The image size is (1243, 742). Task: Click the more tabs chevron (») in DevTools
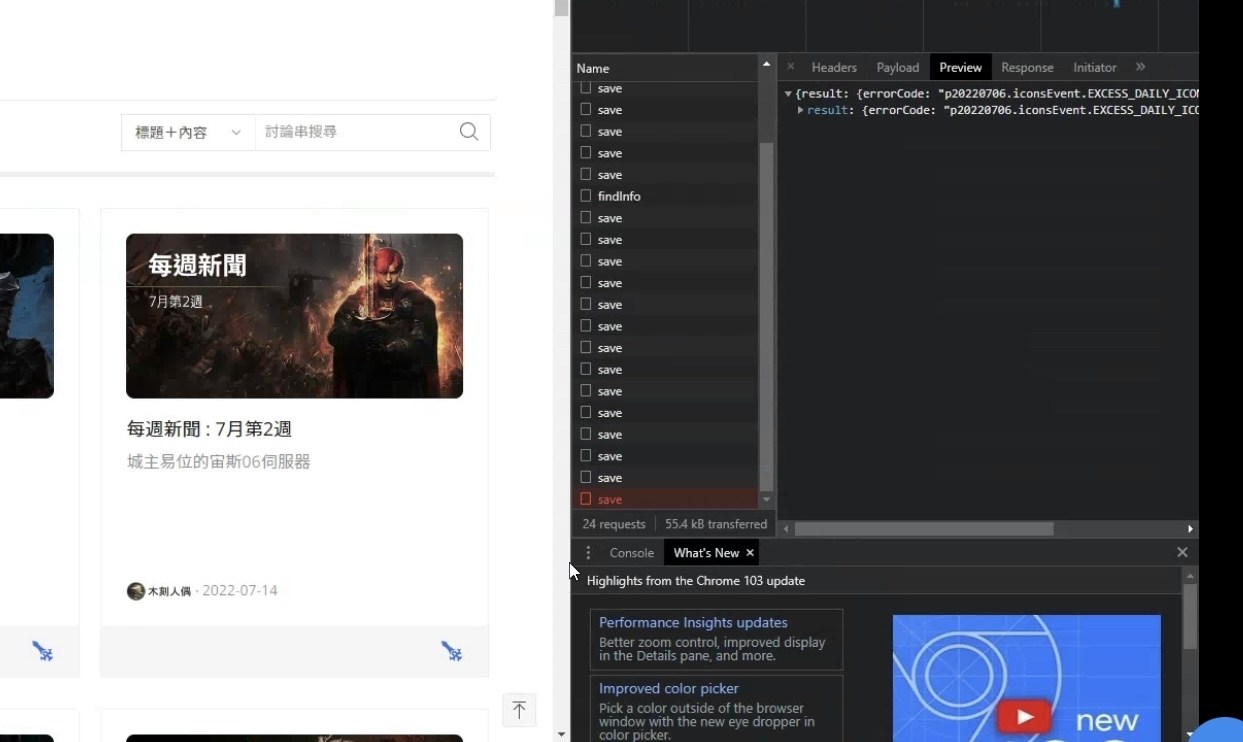pyautogui.click(x=1140, y=66)
